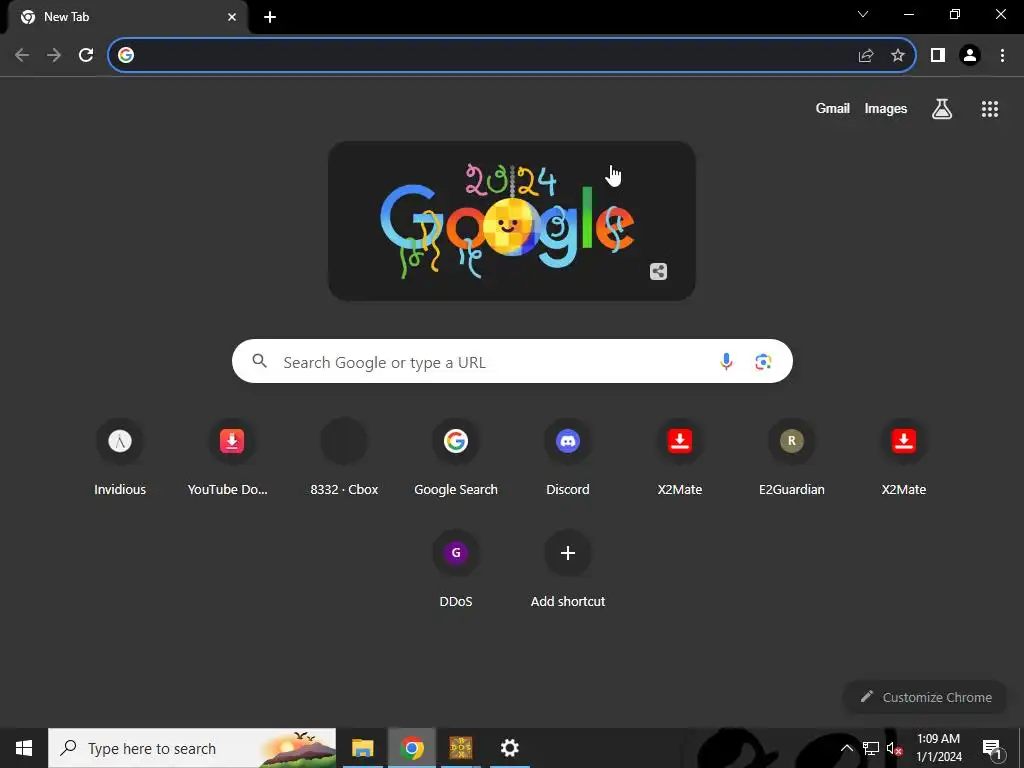Open the clock showing 1:09 AM
This screenshot has height=768, width=1024.
tap(938, 748)
